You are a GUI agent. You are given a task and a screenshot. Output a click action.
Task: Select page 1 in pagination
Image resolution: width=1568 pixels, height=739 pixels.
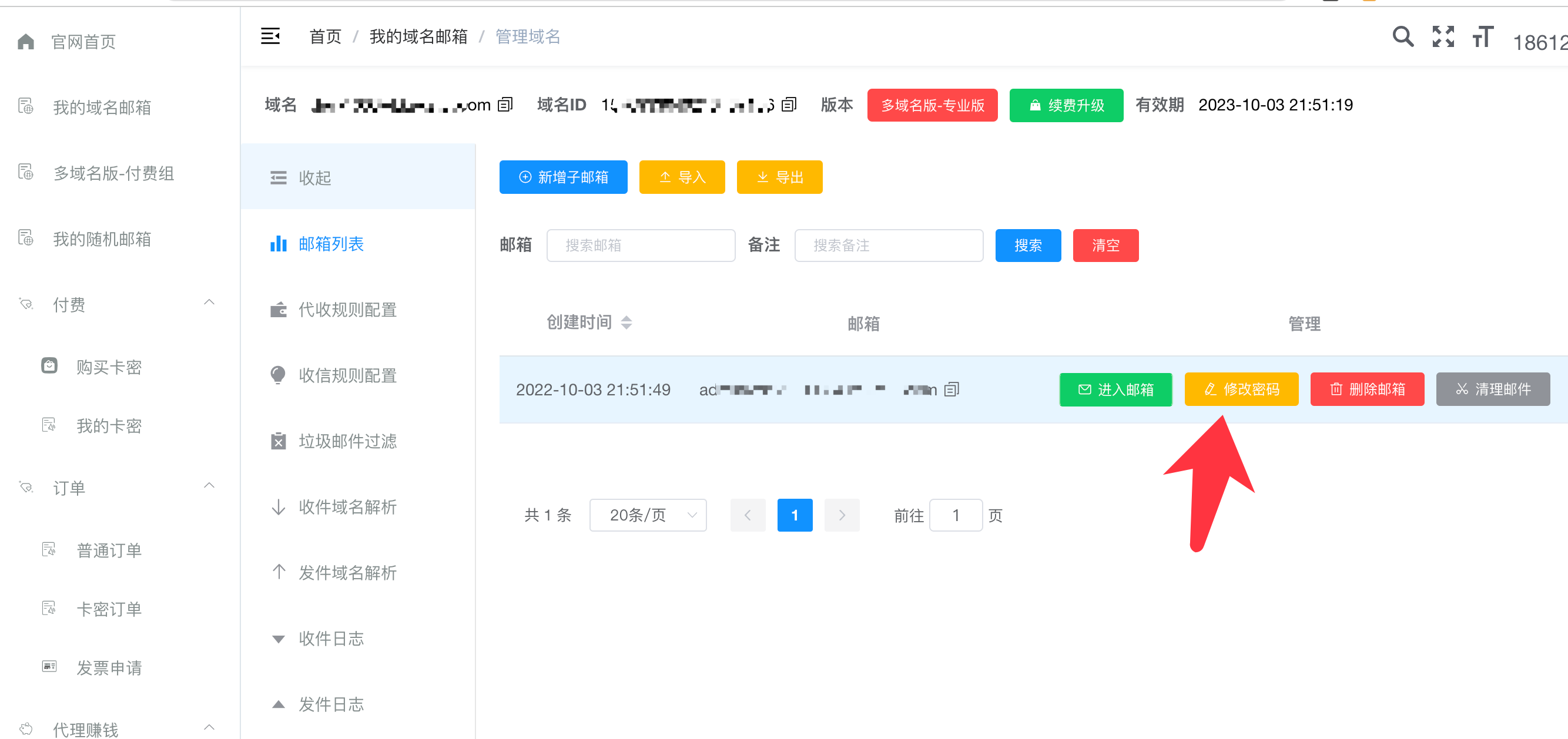point(795,515)
